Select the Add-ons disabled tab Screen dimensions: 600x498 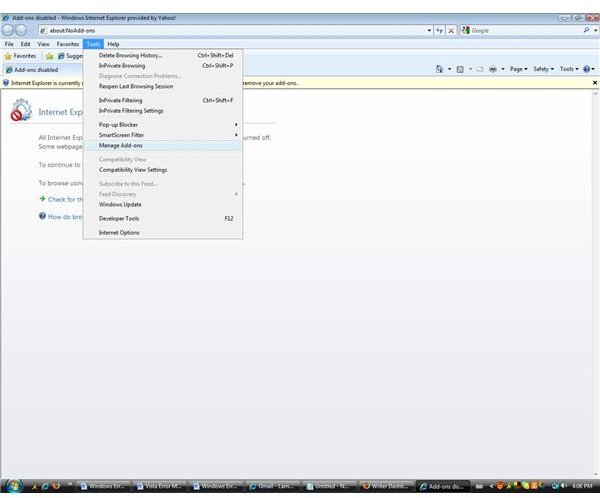pos(43,70)
